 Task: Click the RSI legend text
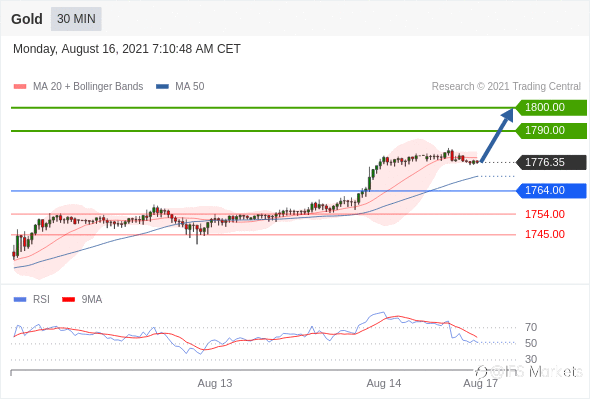[x=41, y=300]
